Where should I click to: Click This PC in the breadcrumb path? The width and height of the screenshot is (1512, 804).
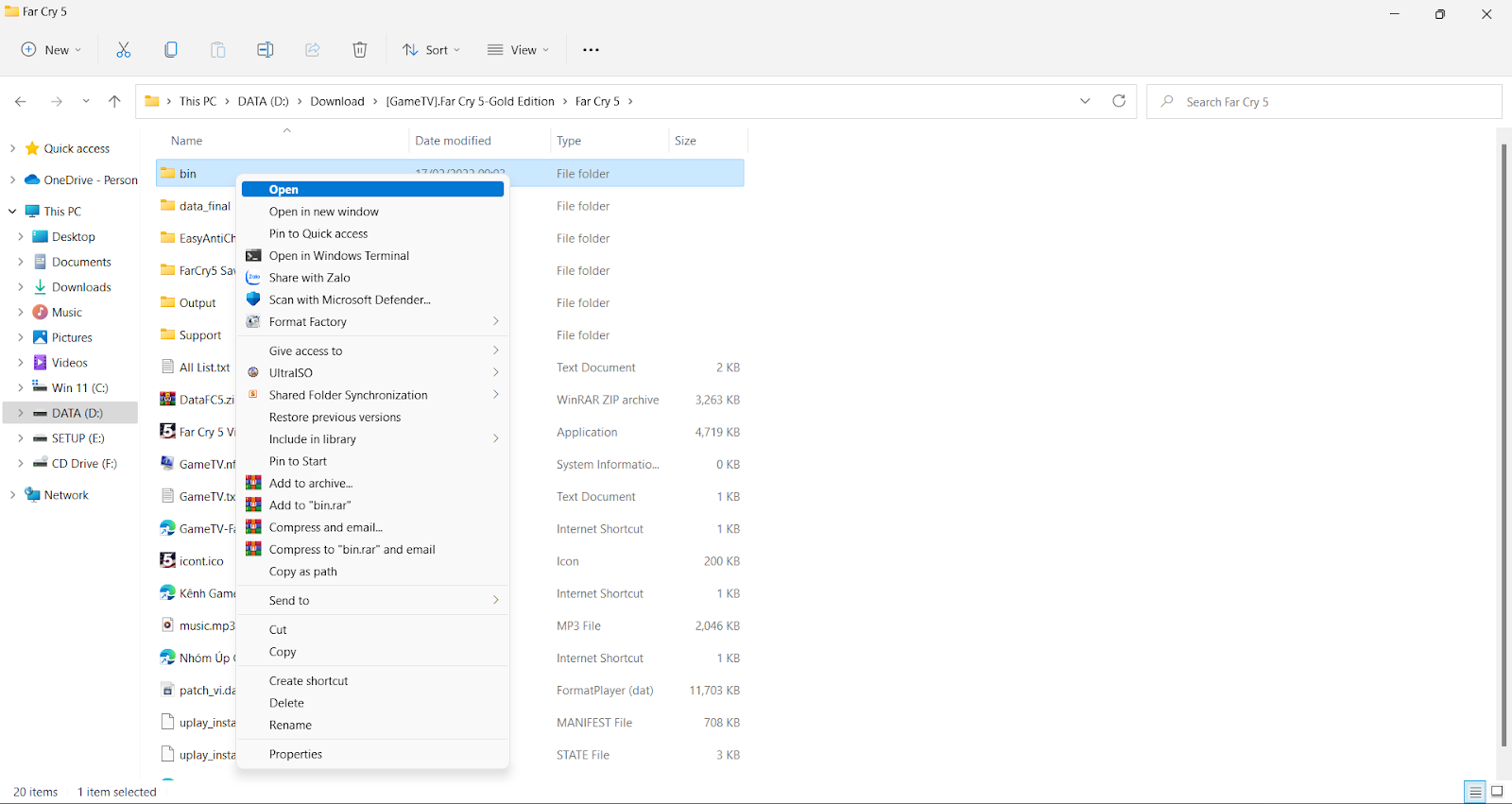click(x=198, y=101)
